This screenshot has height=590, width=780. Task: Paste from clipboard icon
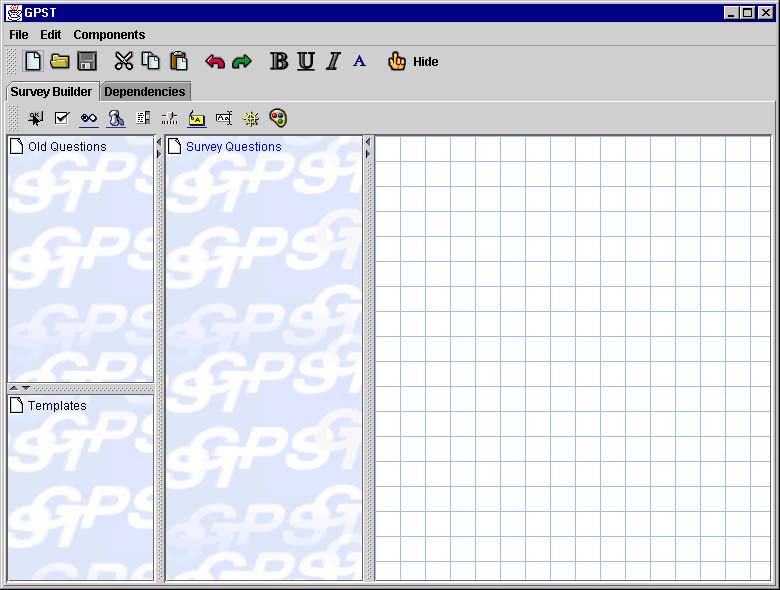click(x=179, y=61)
